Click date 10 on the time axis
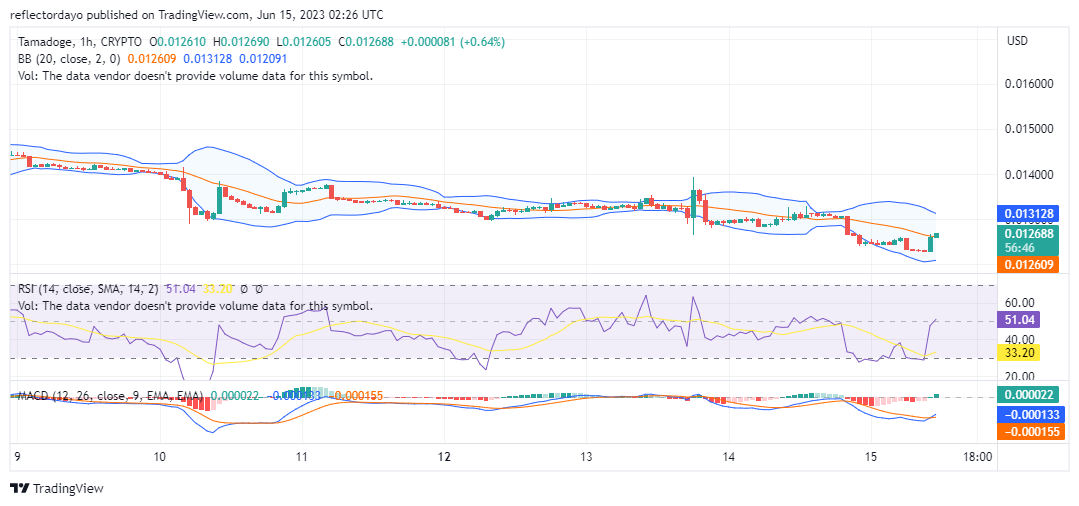 coord(160,456)
